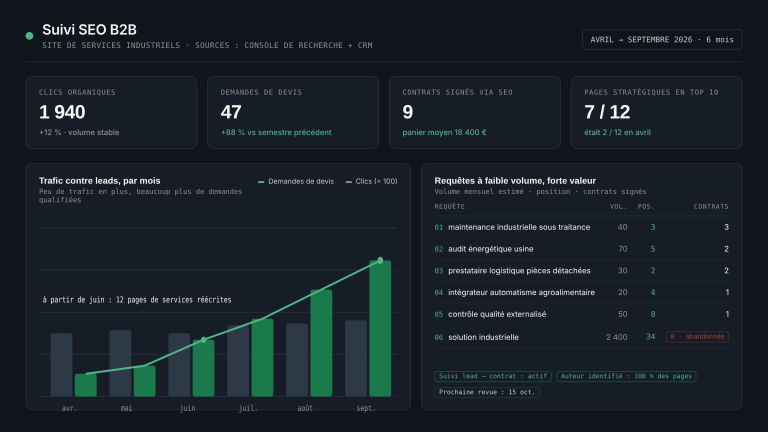Click the +12 % · volume stable text
The width and height of the screenshot is (768, 432).
pyautogui.click(x=79, y=132)
